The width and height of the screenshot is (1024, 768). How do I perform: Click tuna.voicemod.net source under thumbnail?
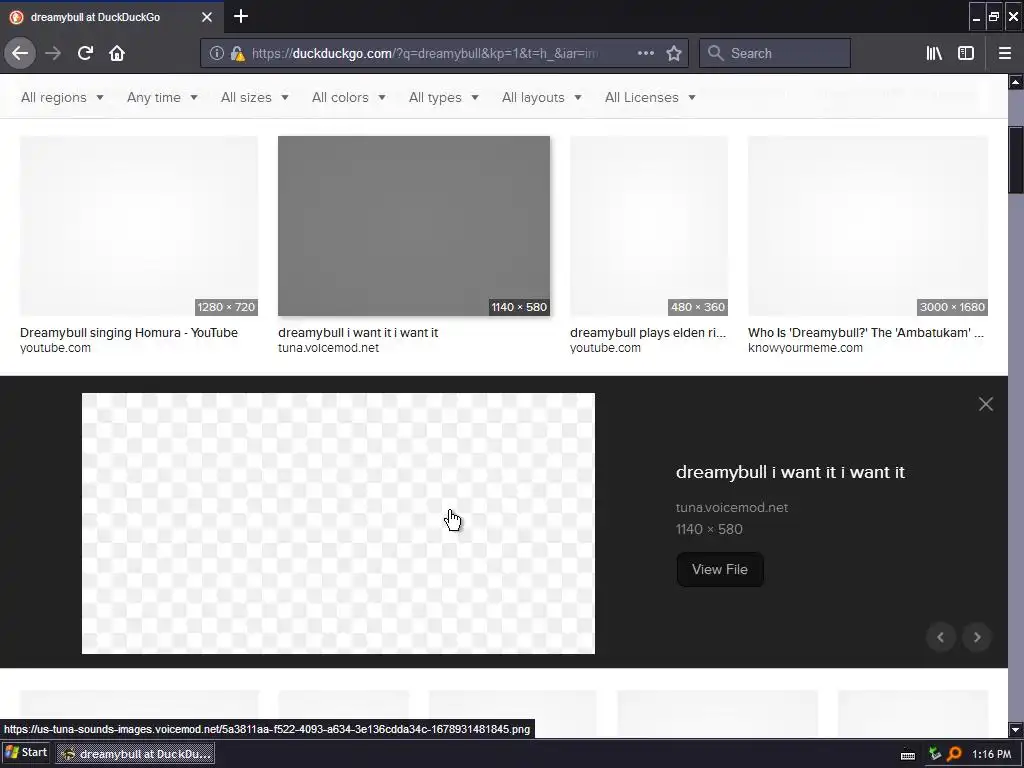tap(328, 348)
